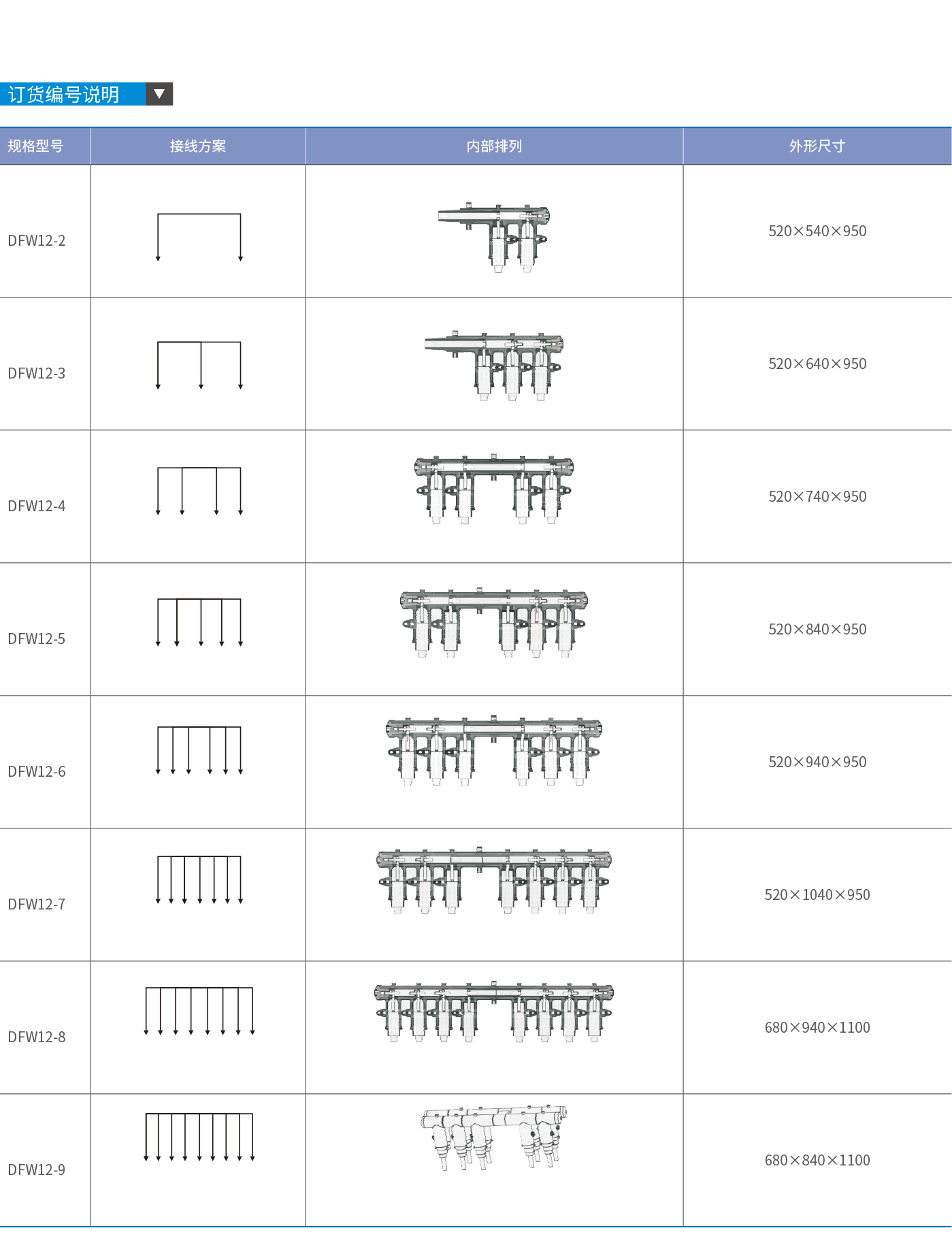Click the DFW12-7 seven-way wiring diagram

[x=199, y=880]
